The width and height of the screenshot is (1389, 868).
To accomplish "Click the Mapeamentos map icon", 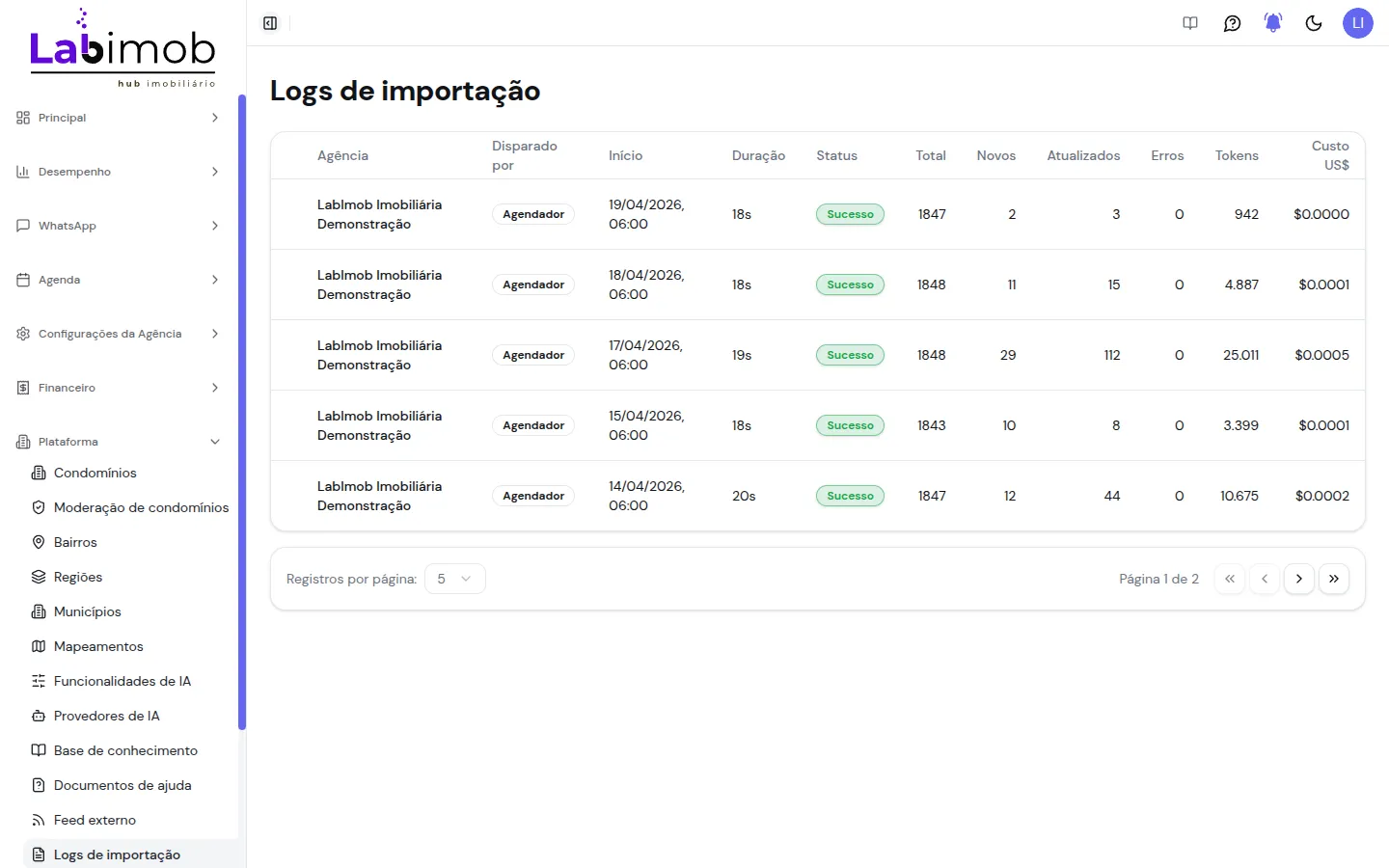I will point(39,646).
